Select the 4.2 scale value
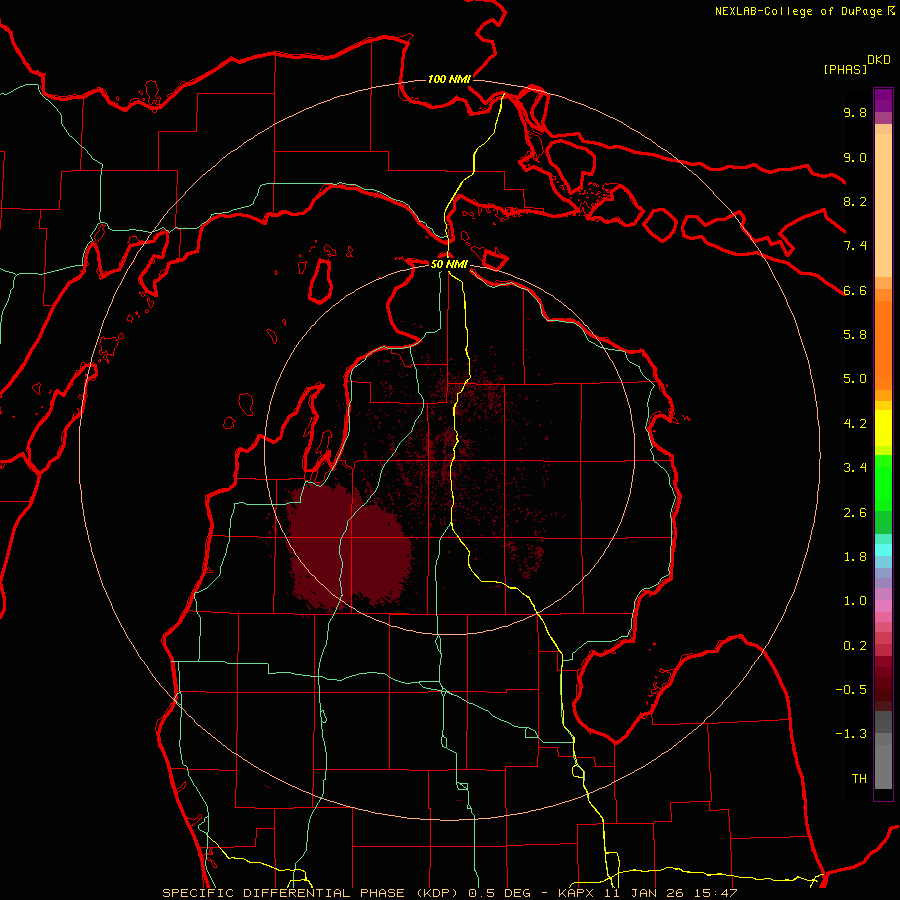The image size is (900, 900). pyautogui.click(x=855, y=424)
